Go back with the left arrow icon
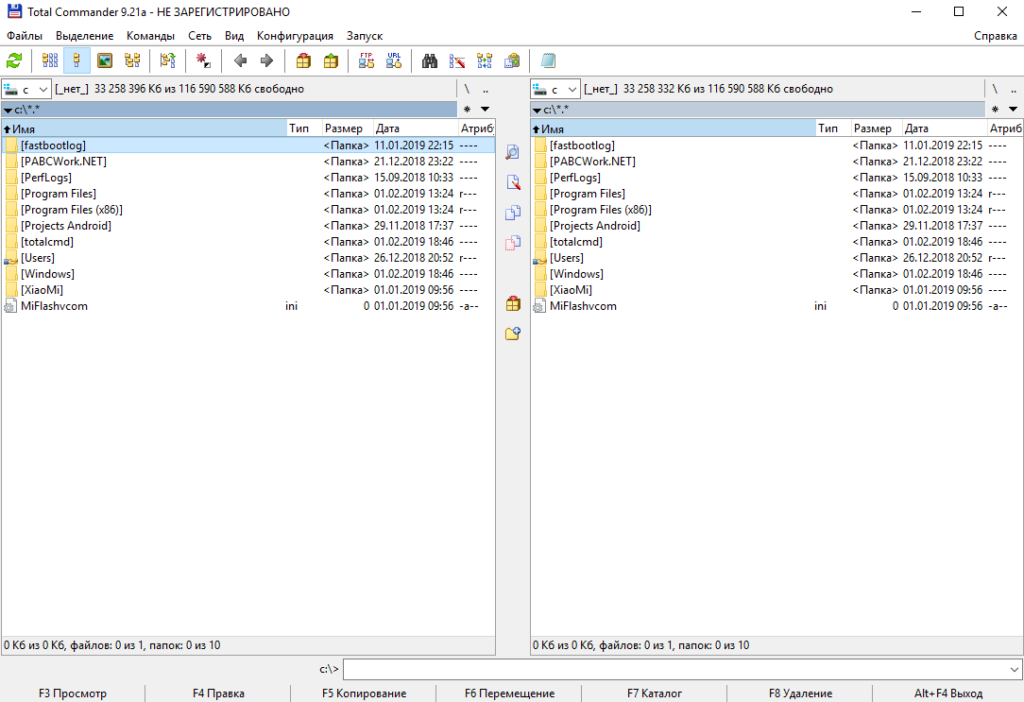The width and height of the screenshot is (1024, 702). (240, 61)
